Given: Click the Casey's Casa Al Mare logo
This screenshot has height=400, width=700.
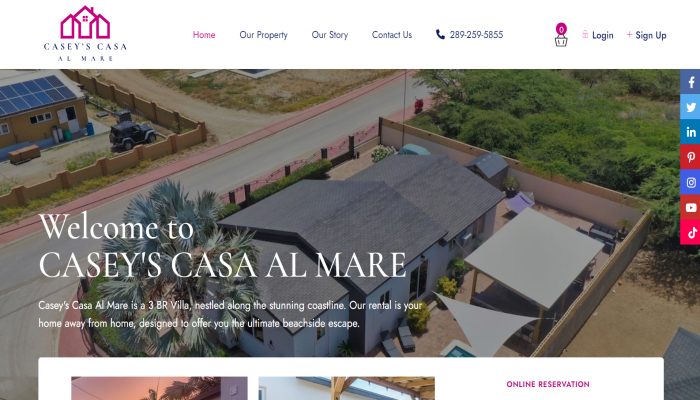Looking at the screenshot, I should (x=85, y=34).
